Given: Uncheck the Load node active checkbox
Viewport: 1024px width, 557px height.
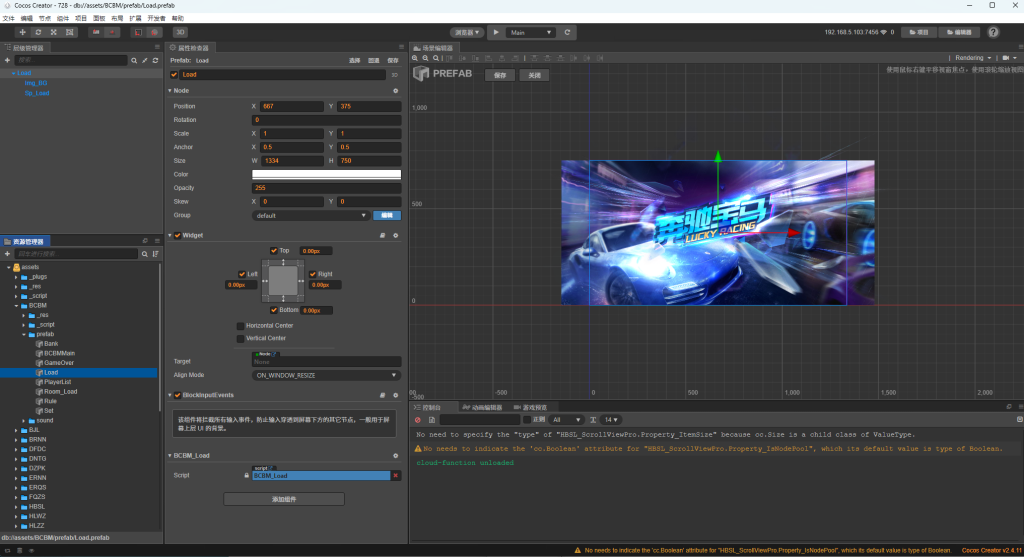Looking at the screenshot, I should 174,74.
